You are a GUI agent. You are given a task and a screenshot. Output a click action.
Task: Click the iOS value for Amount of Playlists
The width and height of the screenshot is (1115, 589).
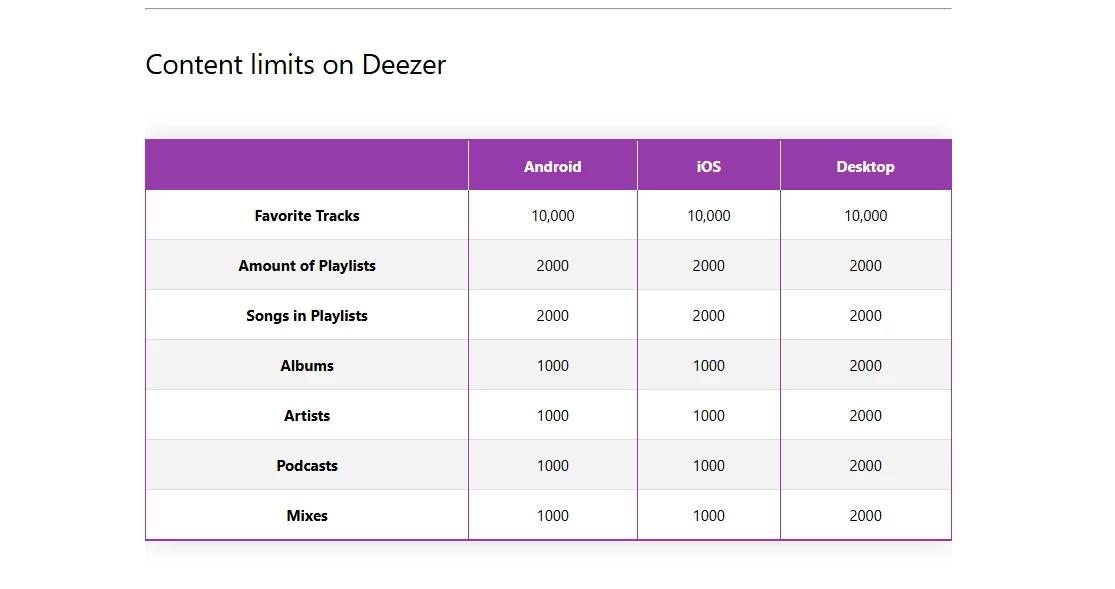(708, 266)
